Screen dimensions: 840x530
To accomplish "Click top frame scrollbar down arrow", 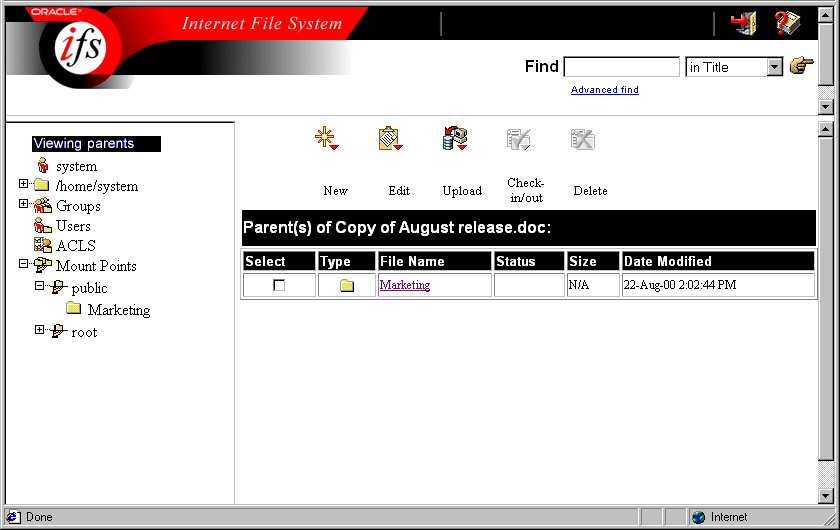I will [826, 107].
